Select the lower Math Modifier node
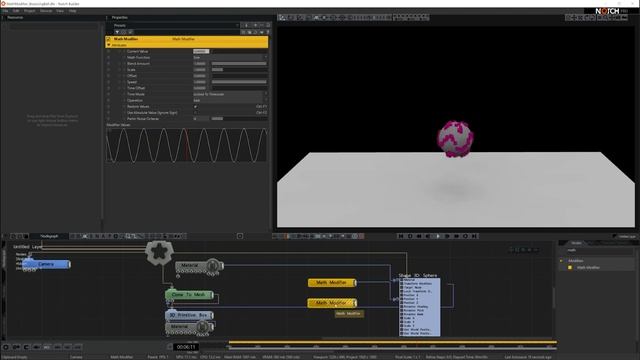The image size is (640, 360). (x=332, y=303)
